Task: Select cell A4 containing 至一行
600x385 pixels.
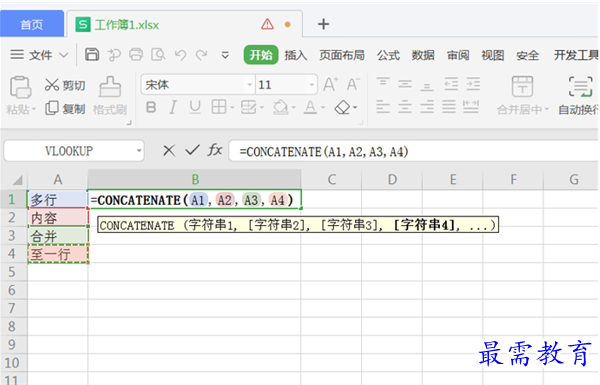Action: [x=58, y=254]
